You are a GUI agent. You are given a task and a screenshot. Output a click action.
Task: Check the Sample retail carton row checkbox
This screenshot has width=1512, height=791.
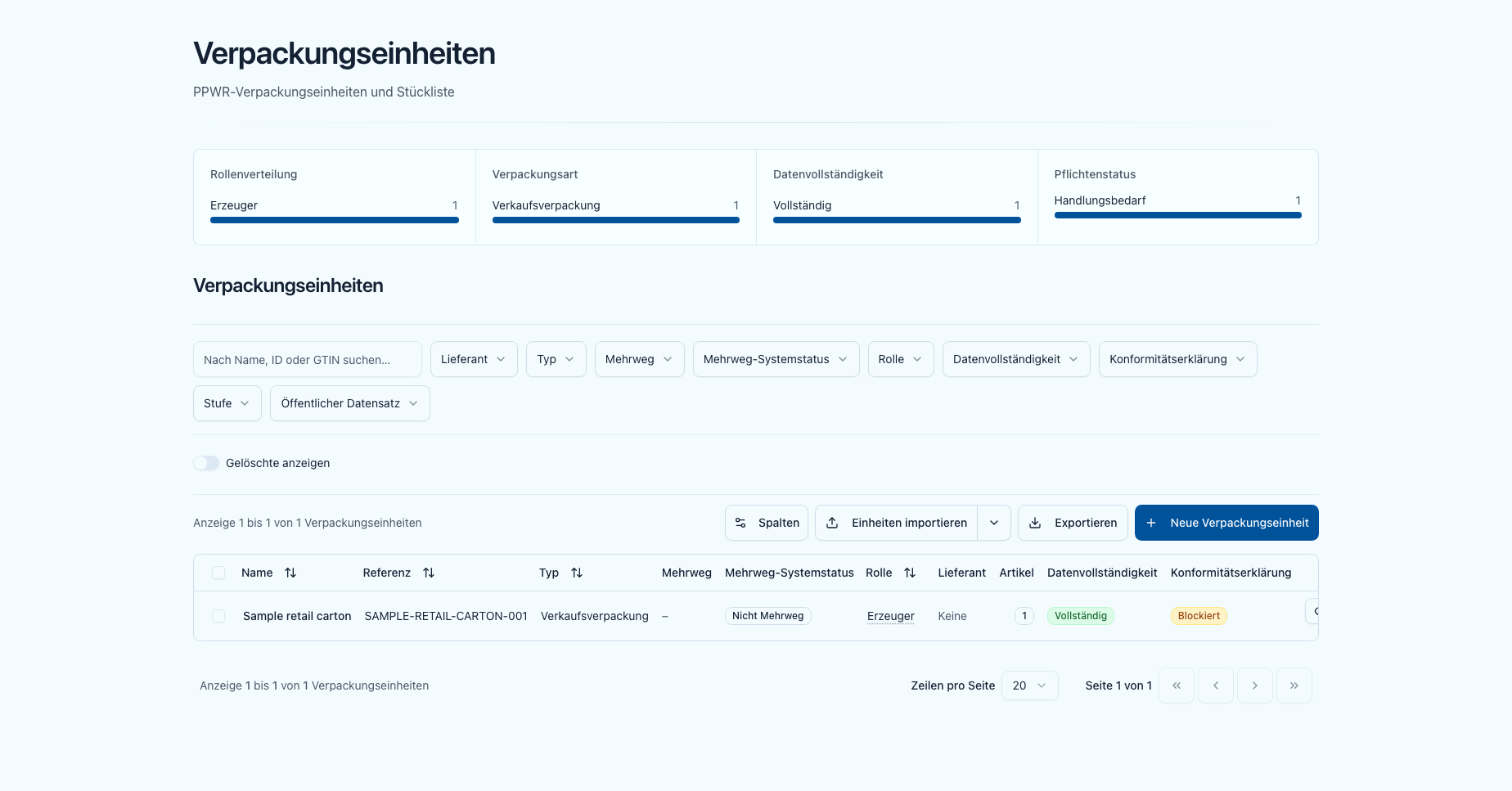pyautogui.click(x=218, y=616)
